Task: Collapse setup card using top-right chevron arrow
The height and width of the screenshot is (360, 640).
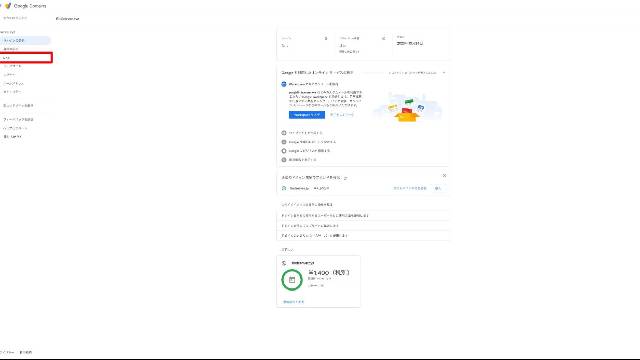Action: (x=444, y=73)
